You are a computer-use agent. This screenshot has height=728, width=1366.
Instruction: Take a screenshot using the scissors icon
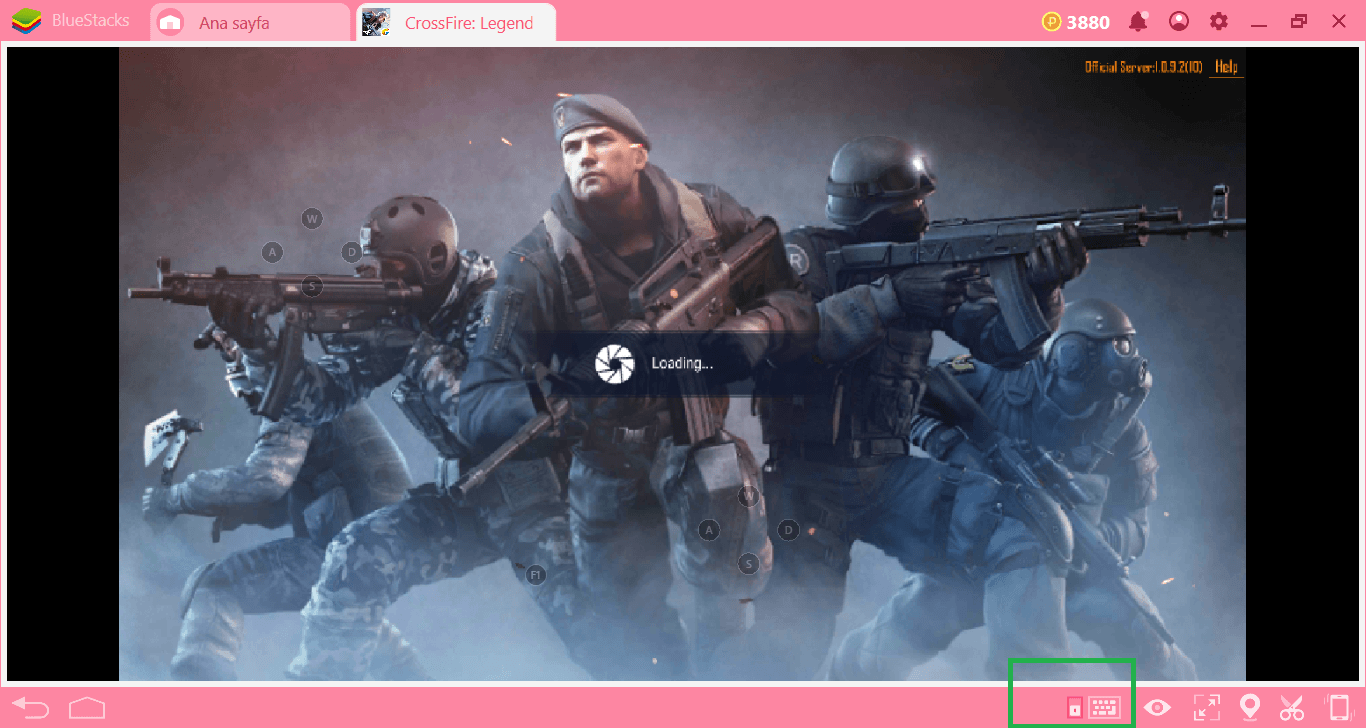(1292, 708)
